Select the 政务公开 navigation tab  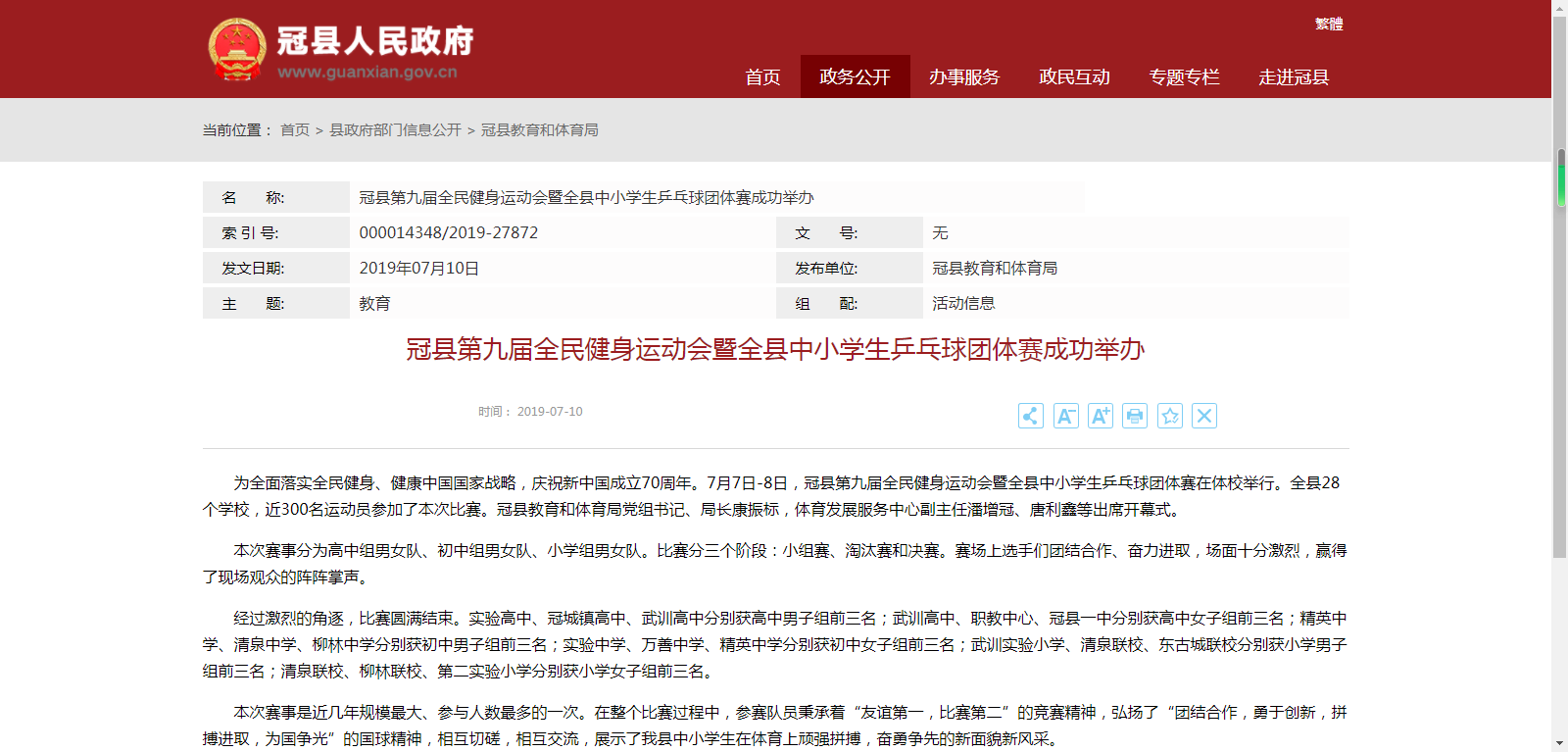[856, 76]
